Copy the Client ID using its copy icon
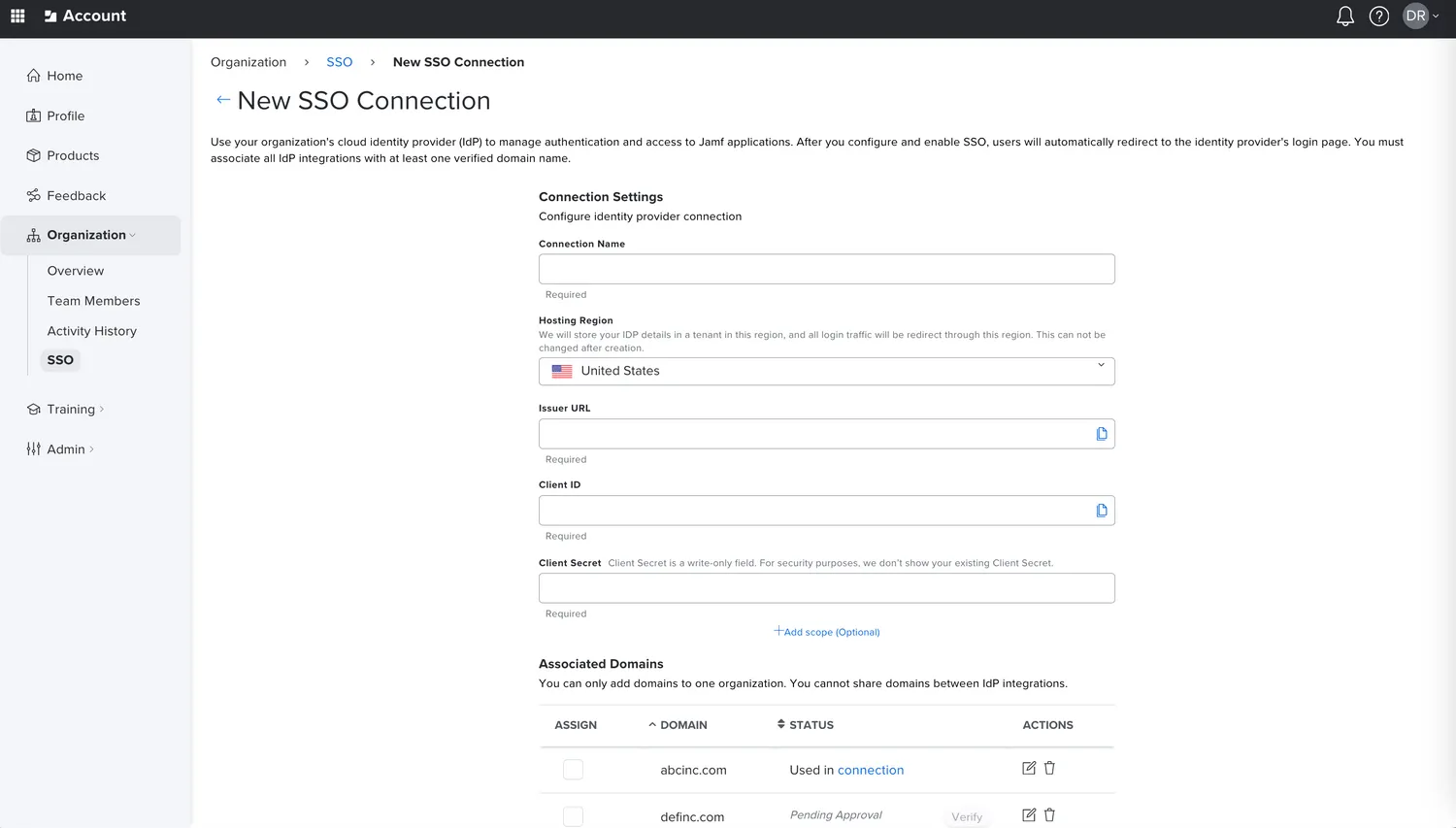Image resolution: width=1456 pixels, height=828 pixels. tap(1101, 510)
